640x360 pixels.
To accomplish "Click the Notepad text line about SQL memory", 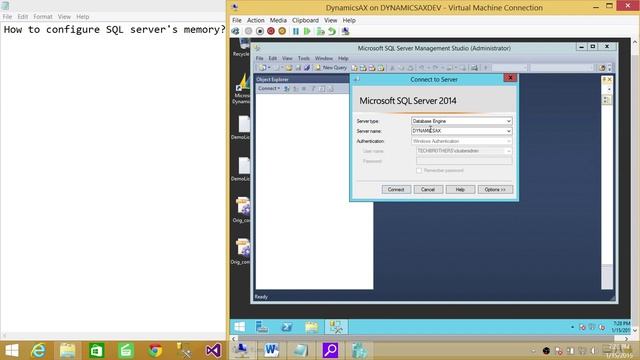I will point(115,29).
